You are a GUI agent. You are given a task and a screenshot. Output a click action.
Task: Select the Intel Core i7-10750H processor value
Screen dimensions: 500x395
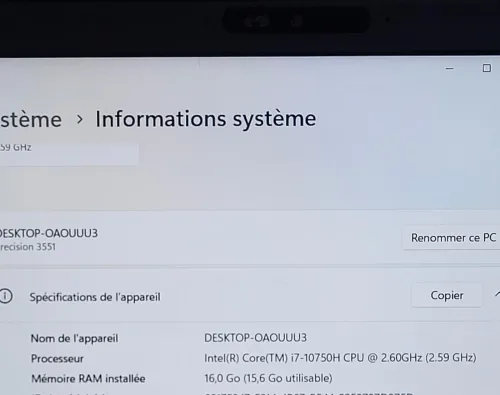[x=340, y=358]
